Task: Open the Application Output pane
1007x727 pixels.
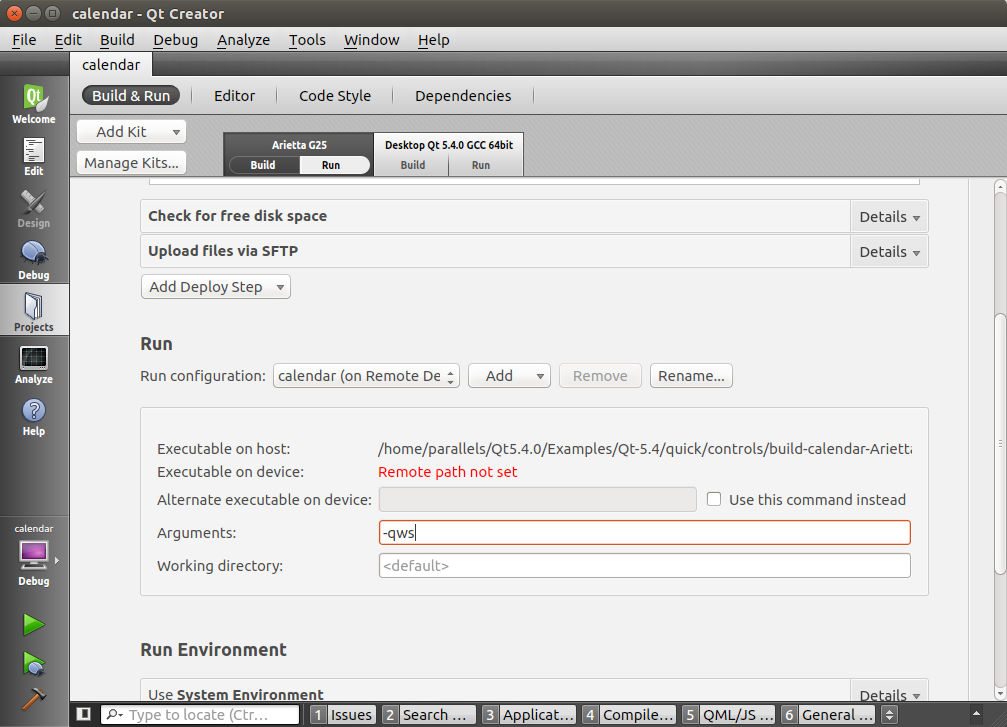Action: [x=529, y=714]
